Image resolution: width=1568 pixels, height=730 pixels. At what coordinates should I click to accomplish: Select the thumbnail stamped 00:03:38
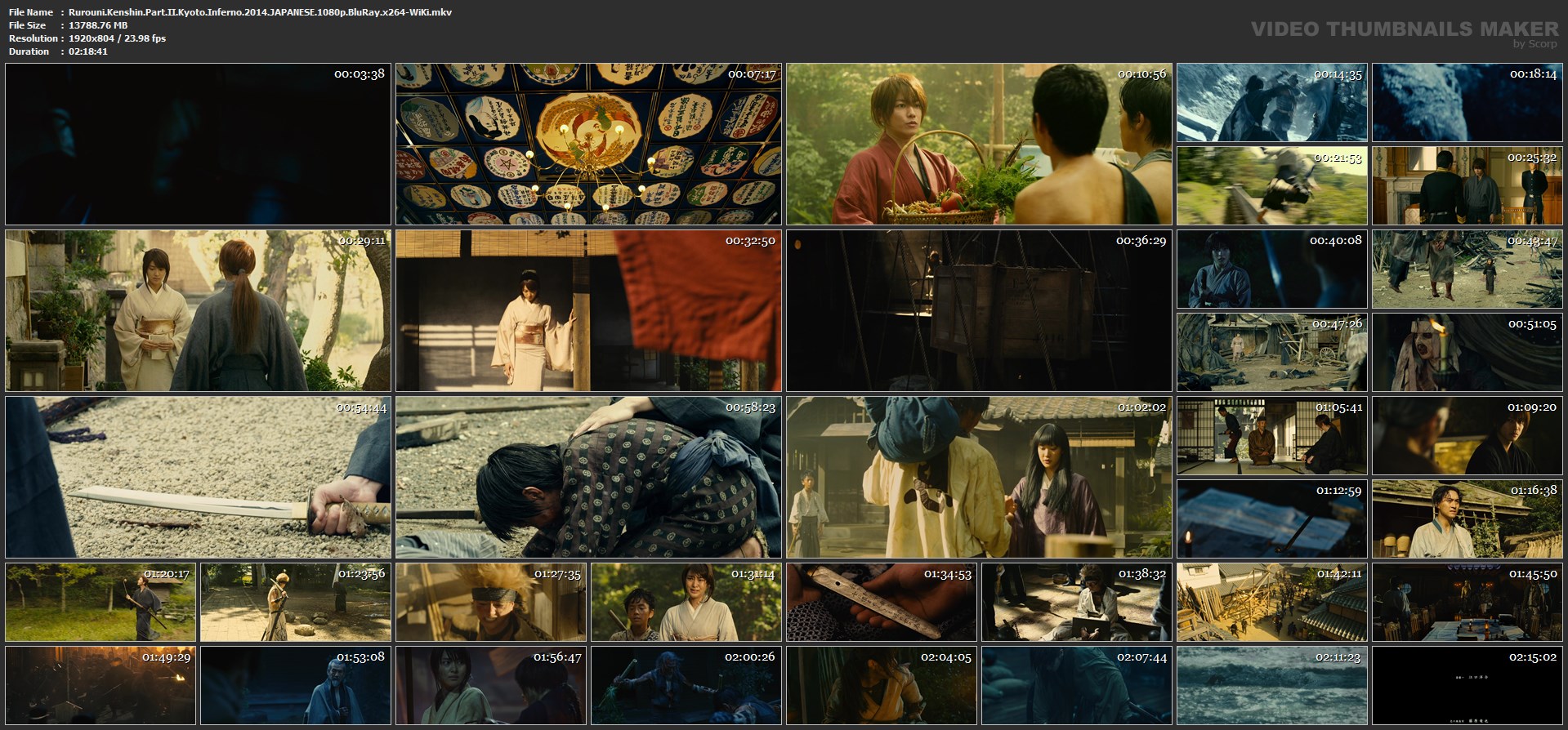(x=199, y=144)
